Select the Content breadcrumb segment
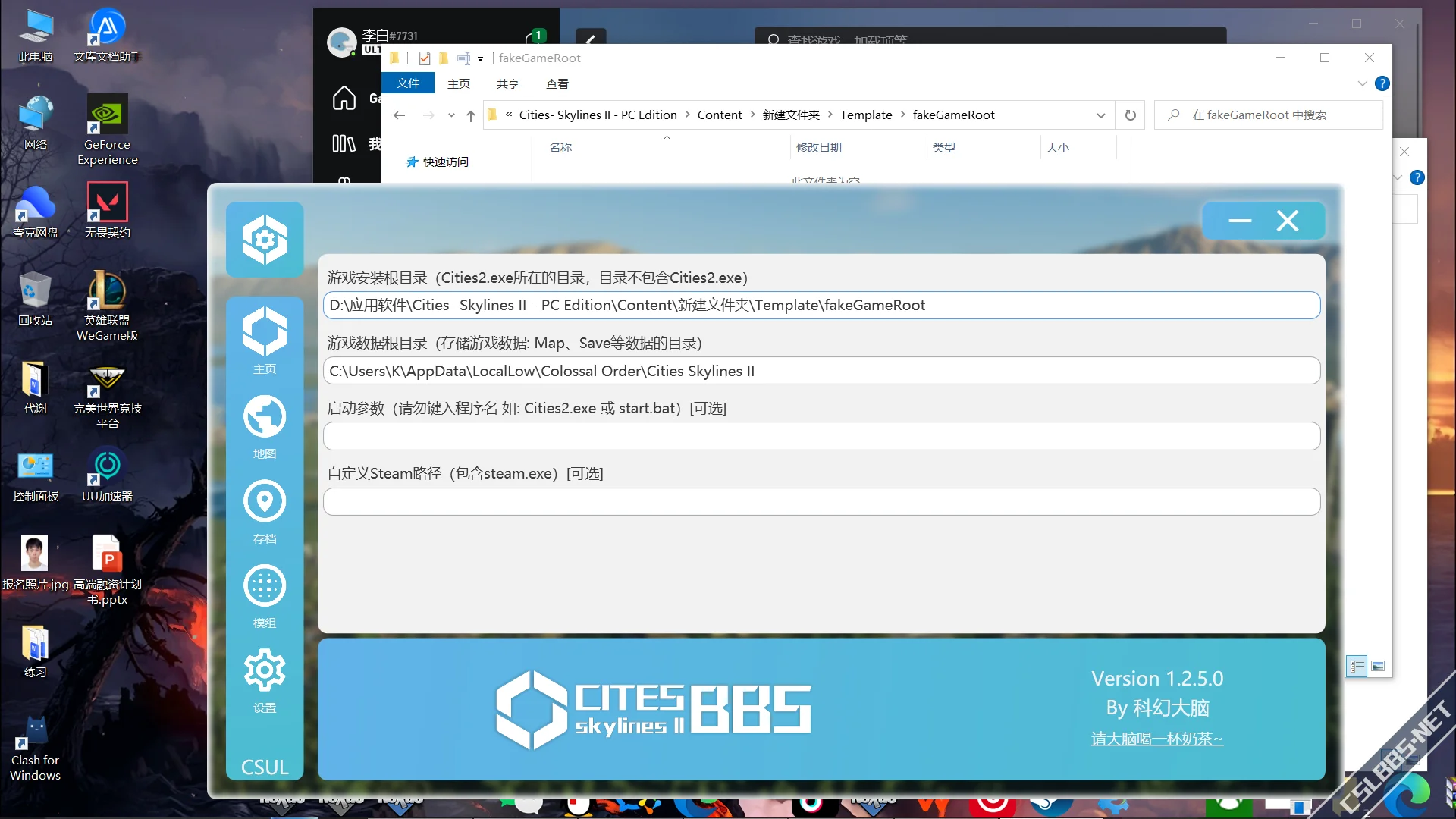The width and height of the screenshot is (1456, 819). [x=720, y=115]
